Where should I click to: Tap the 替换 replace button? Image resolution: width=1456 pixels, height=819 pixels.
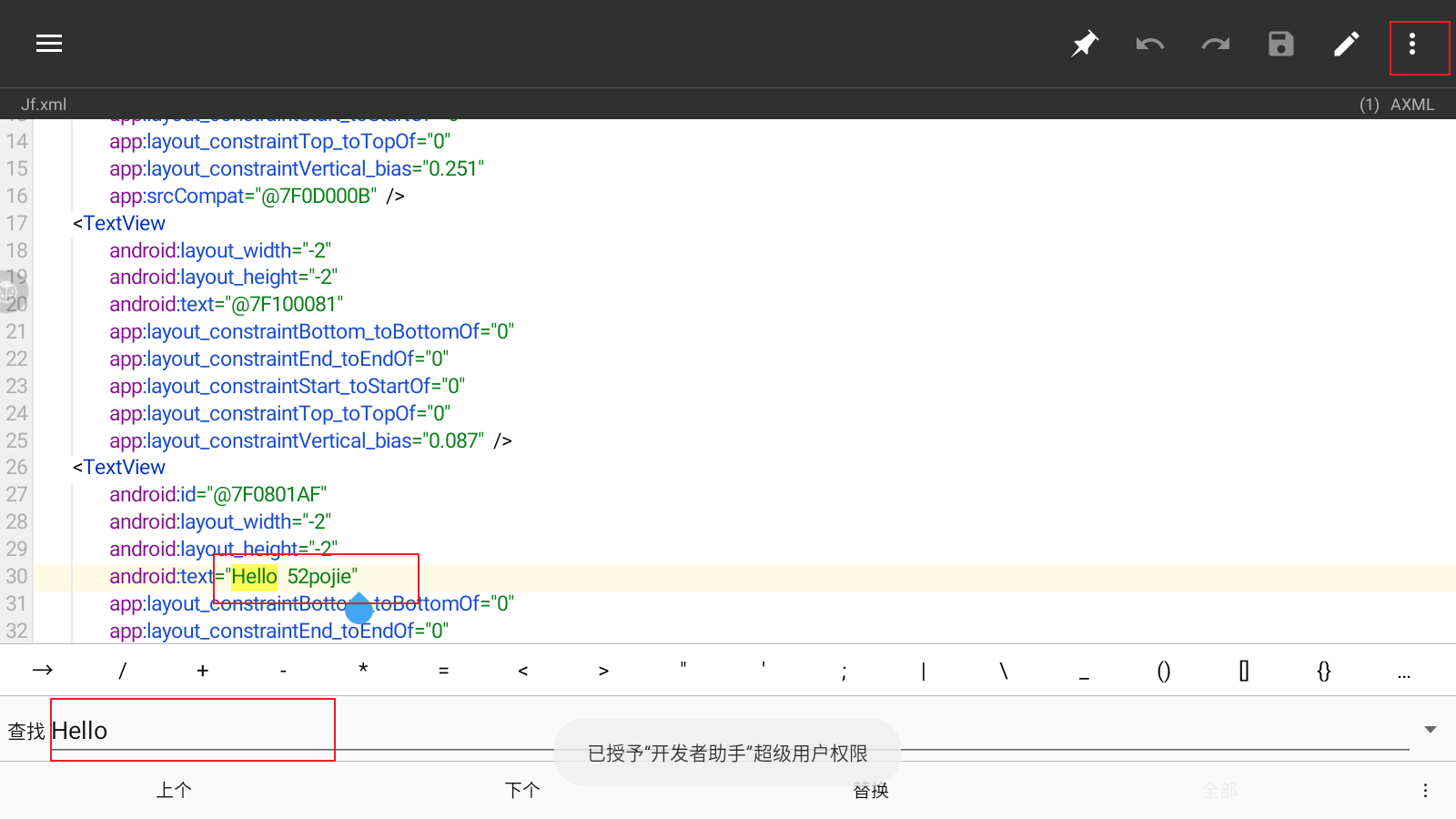(x=871, y=791)
